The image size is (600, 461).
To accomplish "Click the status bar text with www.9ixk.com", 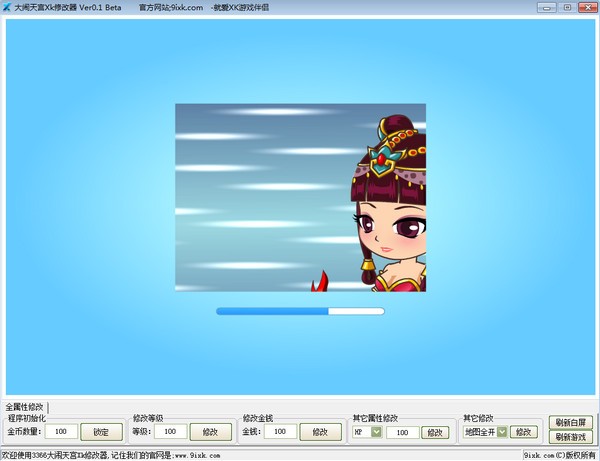I will 111,455.
